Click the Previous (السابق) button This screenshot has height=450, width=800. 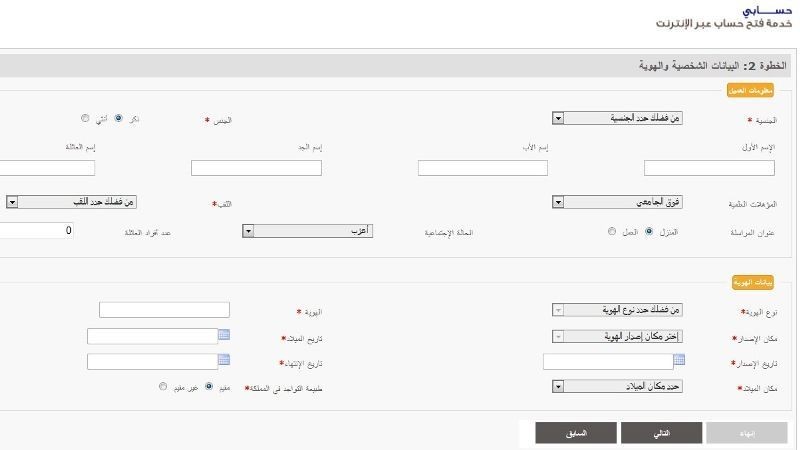click(576, 433)
